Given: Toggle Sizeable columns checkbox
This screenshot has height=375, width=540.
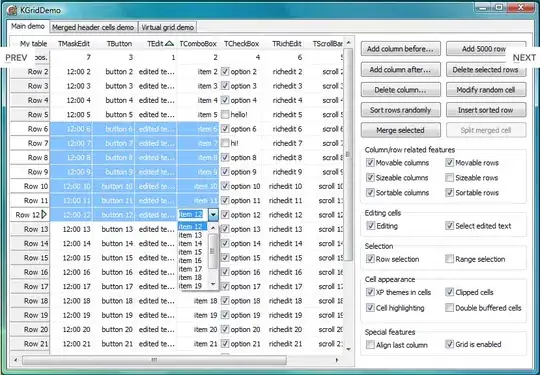Looking at the screenshot, I should [370, 178].
